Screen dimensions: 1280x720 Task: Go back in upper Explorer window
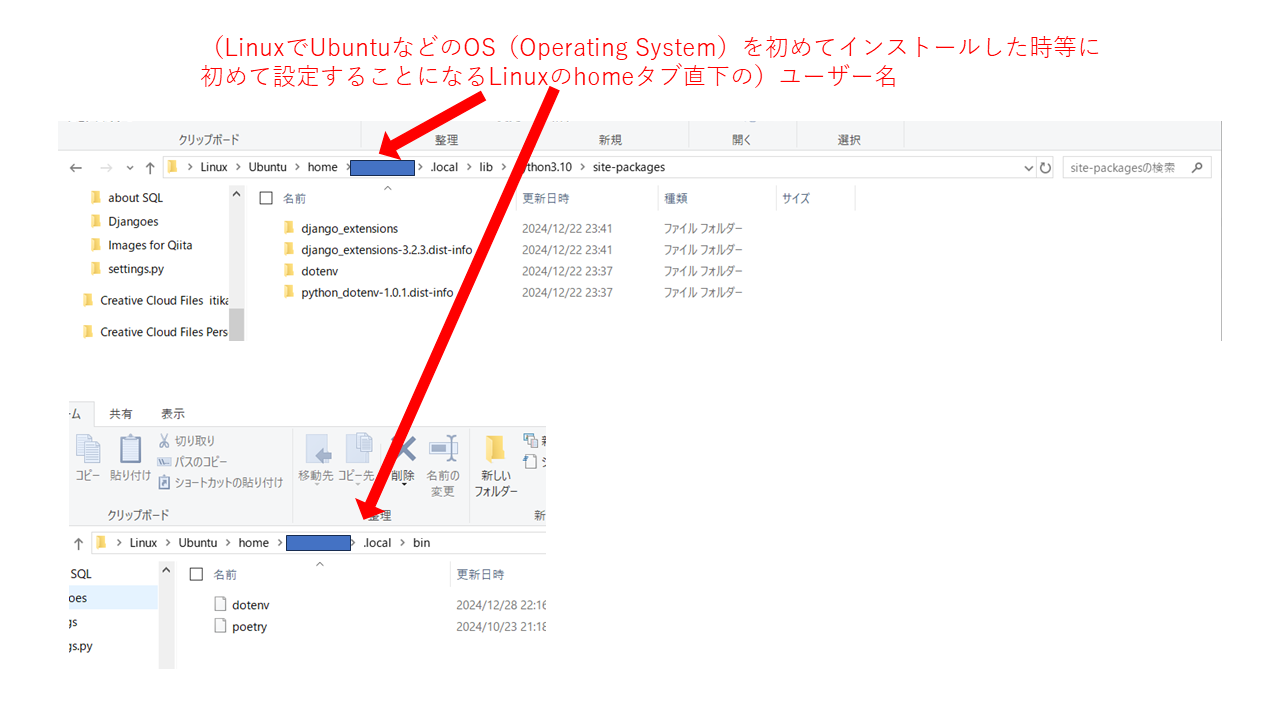click(76, 168)
